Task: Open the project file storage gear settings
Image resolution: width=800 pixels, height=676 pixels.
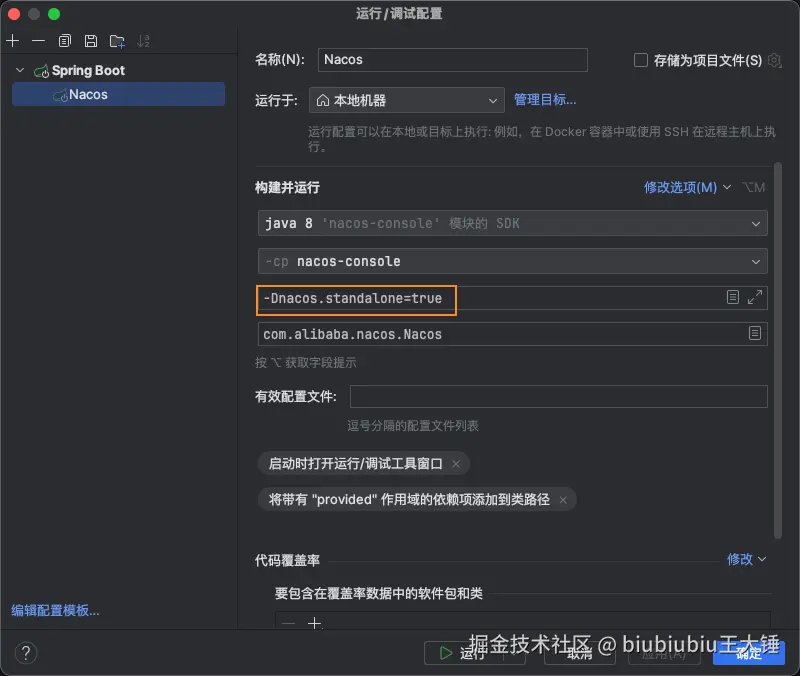Action: (x=774, y=60)
